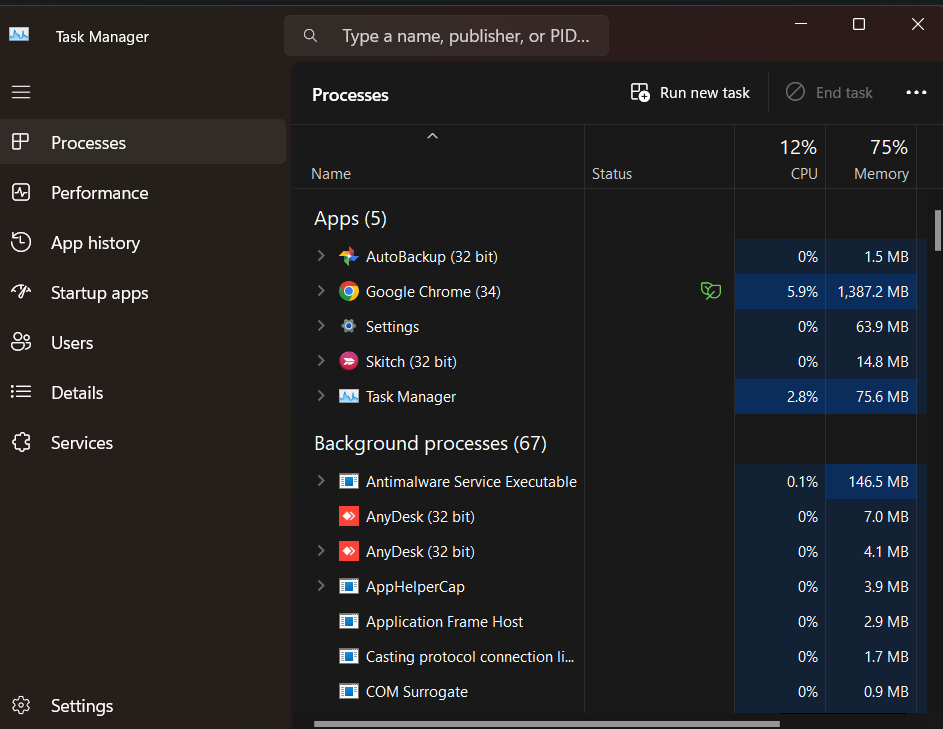Viewport: 943px width, 729px height.
Task: Click the Processes sidebar icon
Action: click(x=20, y=142)
